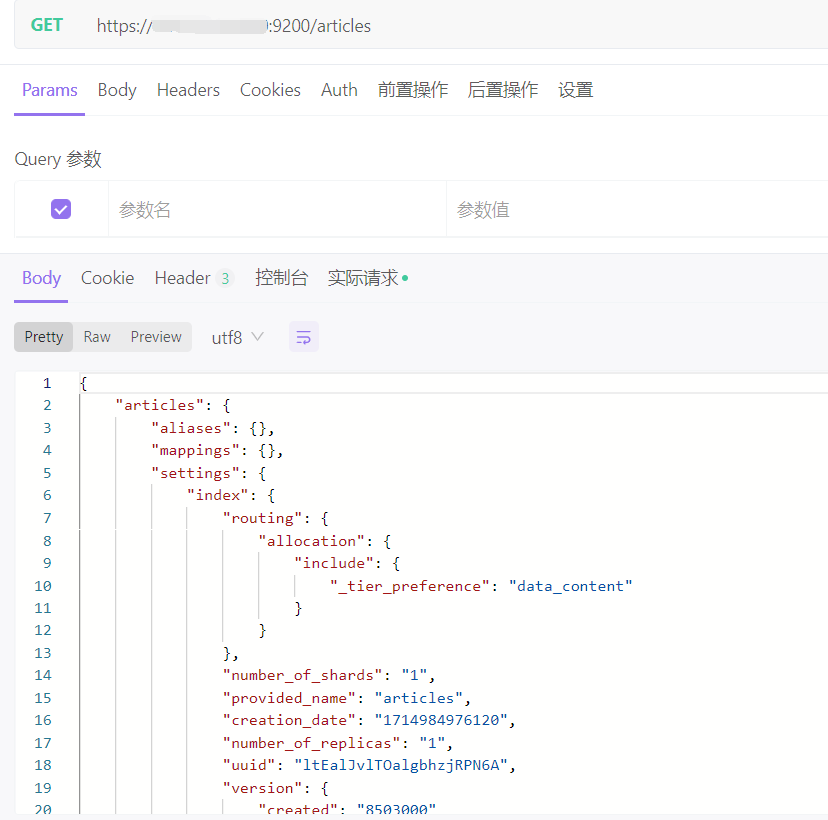This screenshot has width=828, height=820.
Task: Toggle the word wrap icon
Action: click(x=304, y=337)
